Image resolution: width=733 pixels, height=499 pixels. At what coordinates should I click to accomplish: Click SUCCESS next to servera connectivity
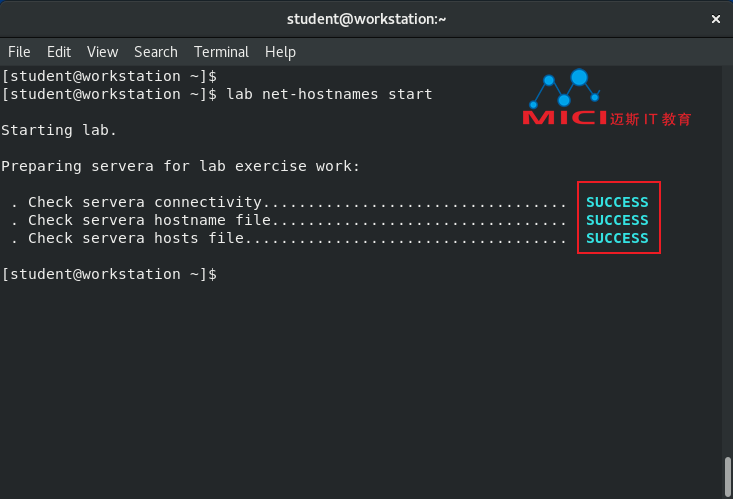(x=617, y=202)
